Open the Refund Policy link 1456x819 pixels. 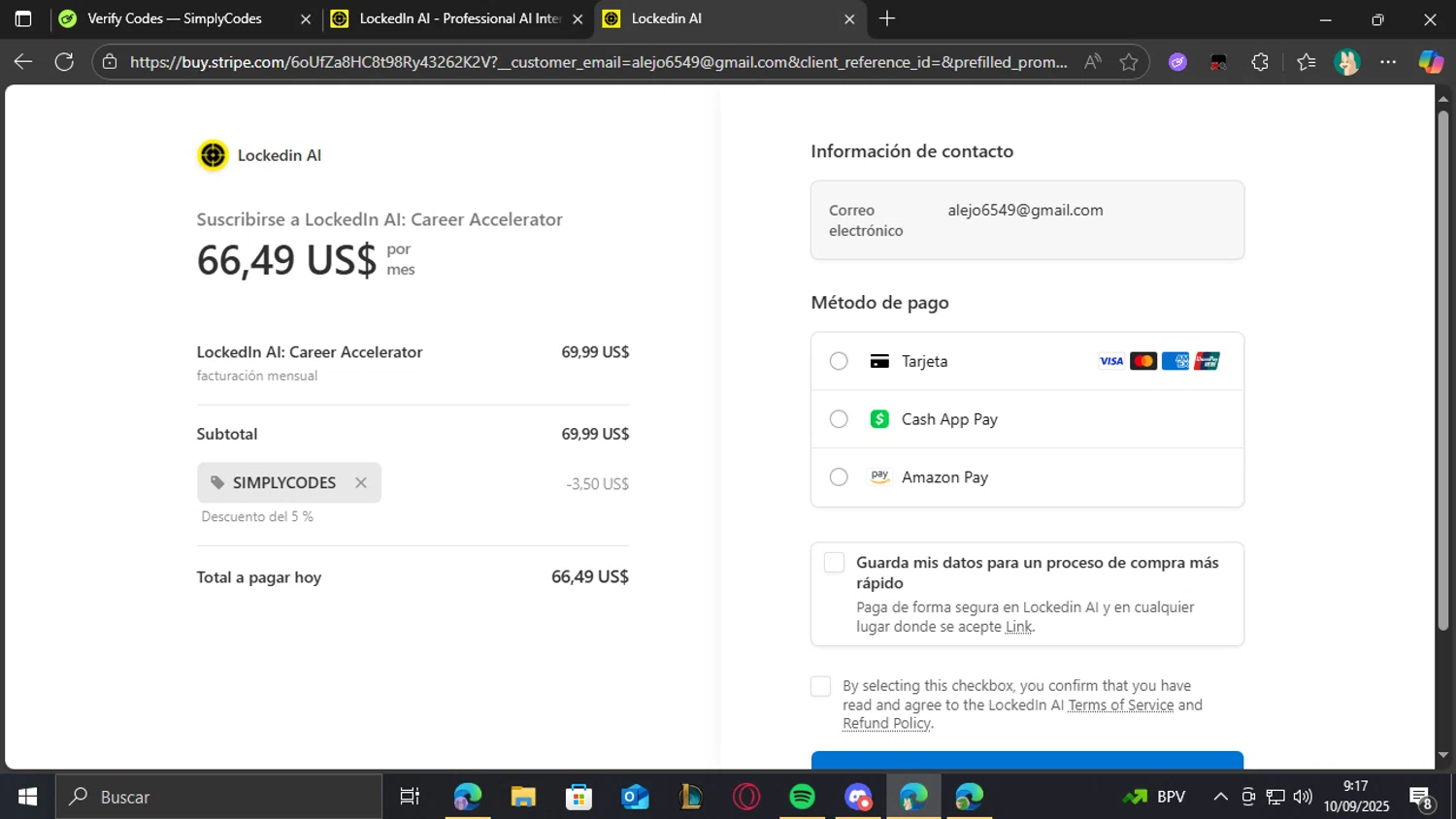[x=886, y=724]
